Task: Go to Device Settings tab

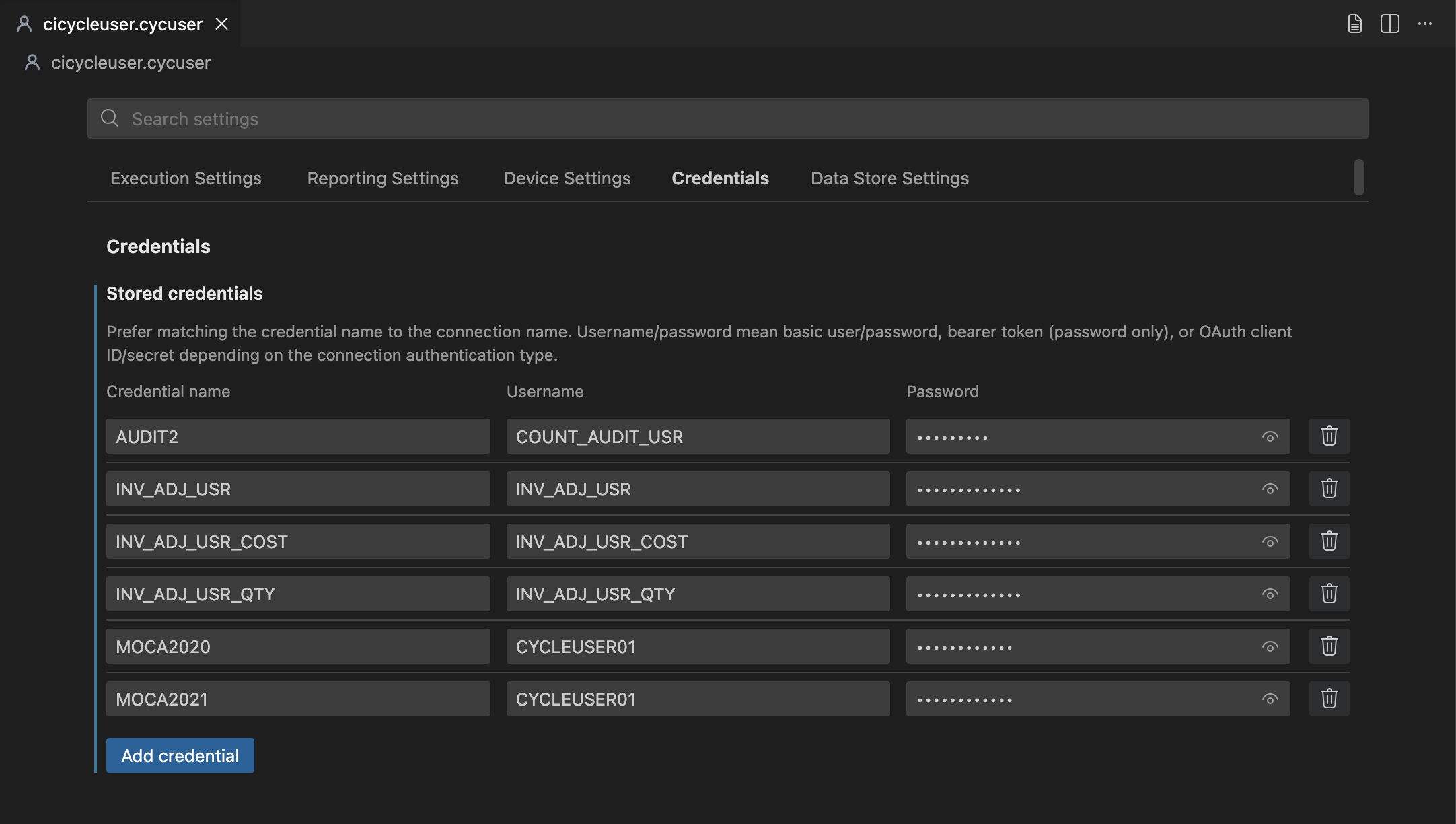Action: click(x=567, y=178)
